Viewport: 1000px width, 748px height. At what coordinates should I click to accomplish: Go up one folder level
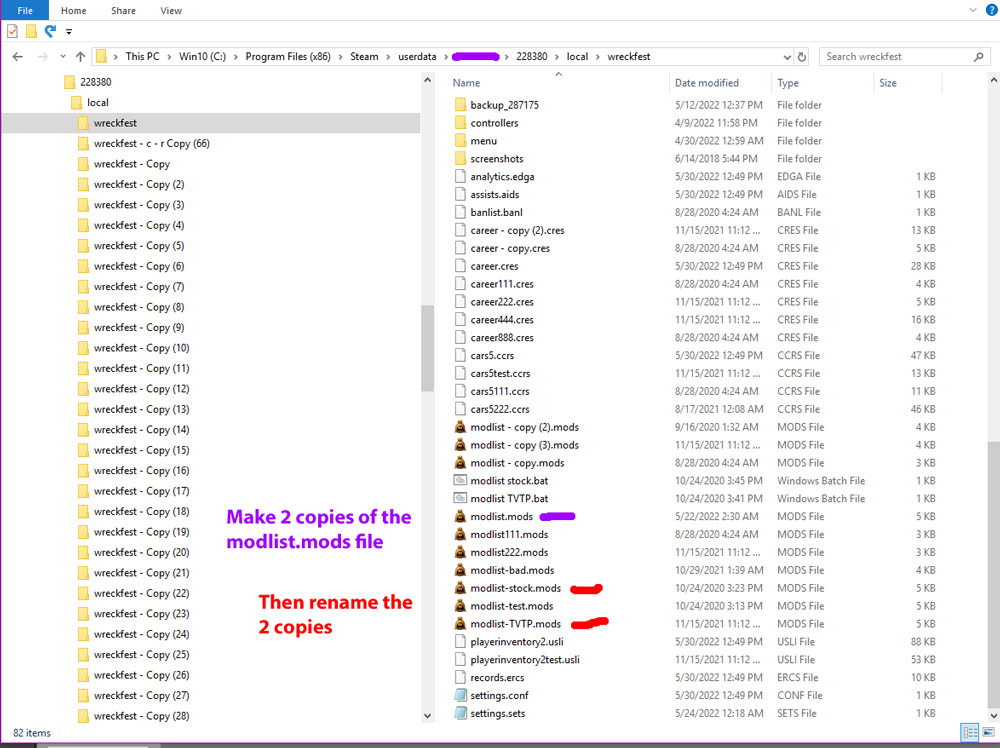coord(80,57)
